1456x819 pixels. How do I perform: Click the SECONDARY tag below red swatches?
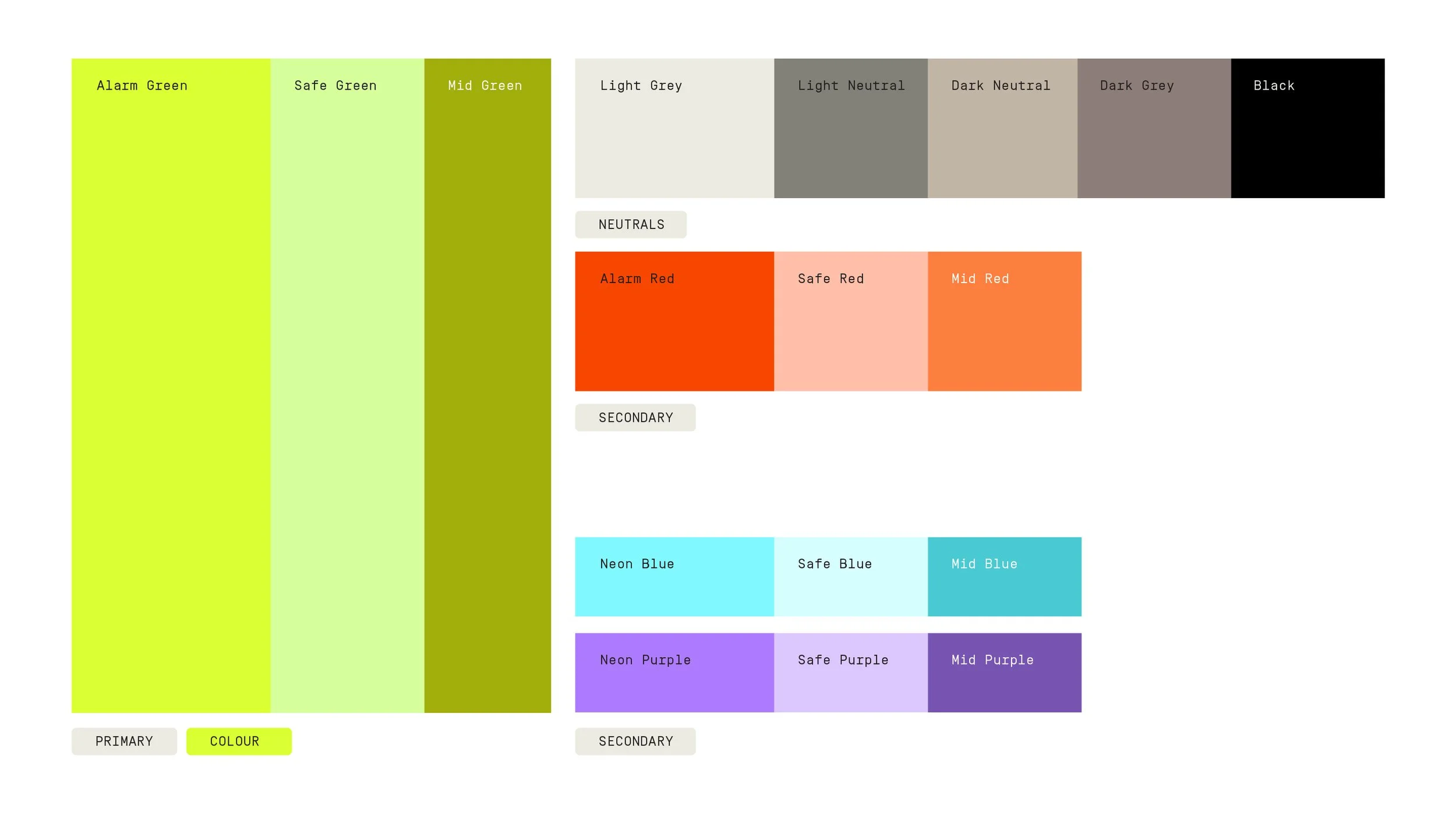[x=635, y=418]
